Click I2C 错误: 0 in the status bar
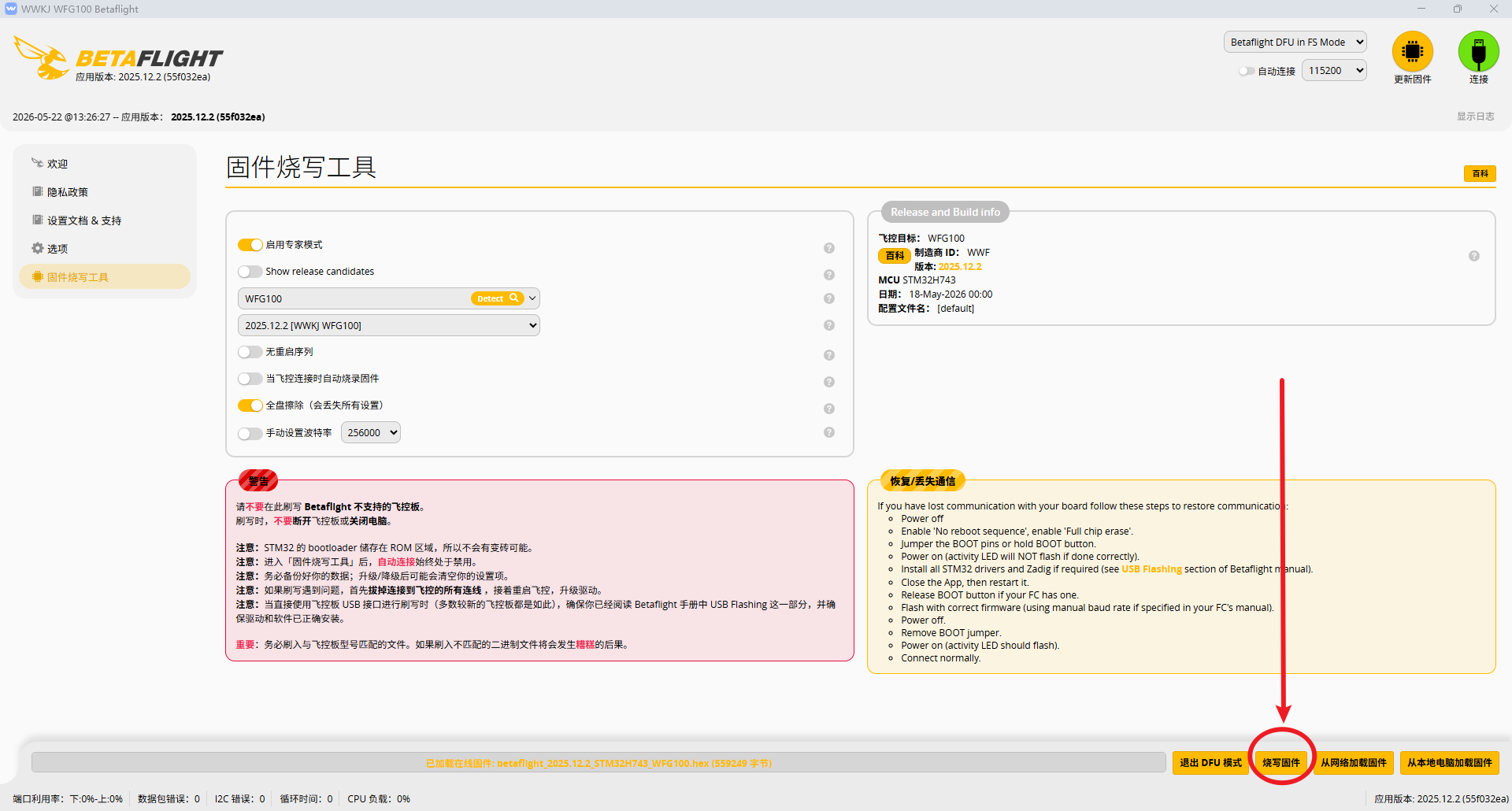 coord(240,799)
